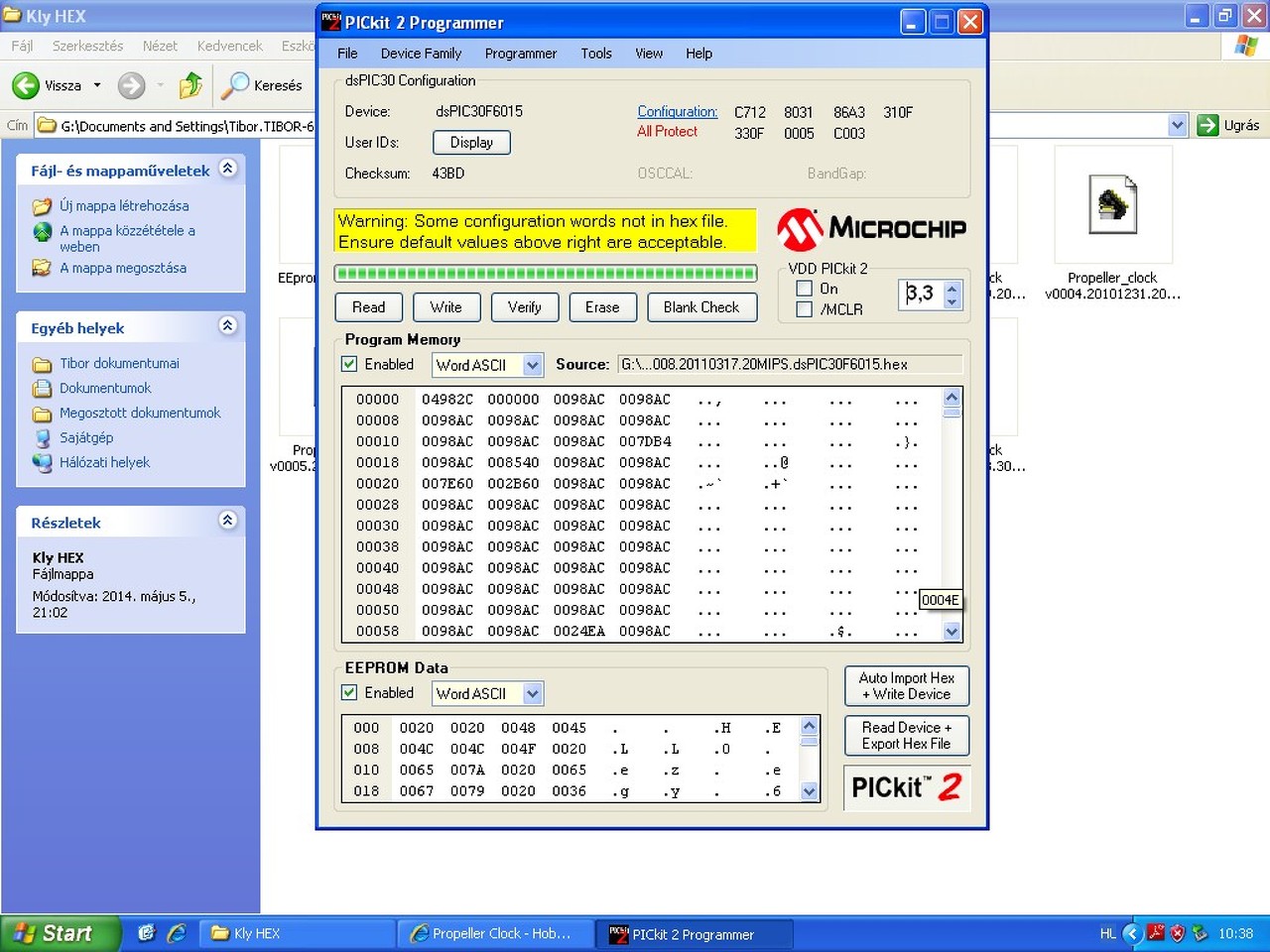Open Hálózati helyek network icon
Image resolution: width=1270 pixels, height=952 pixels.
click(x=42, y=462)
